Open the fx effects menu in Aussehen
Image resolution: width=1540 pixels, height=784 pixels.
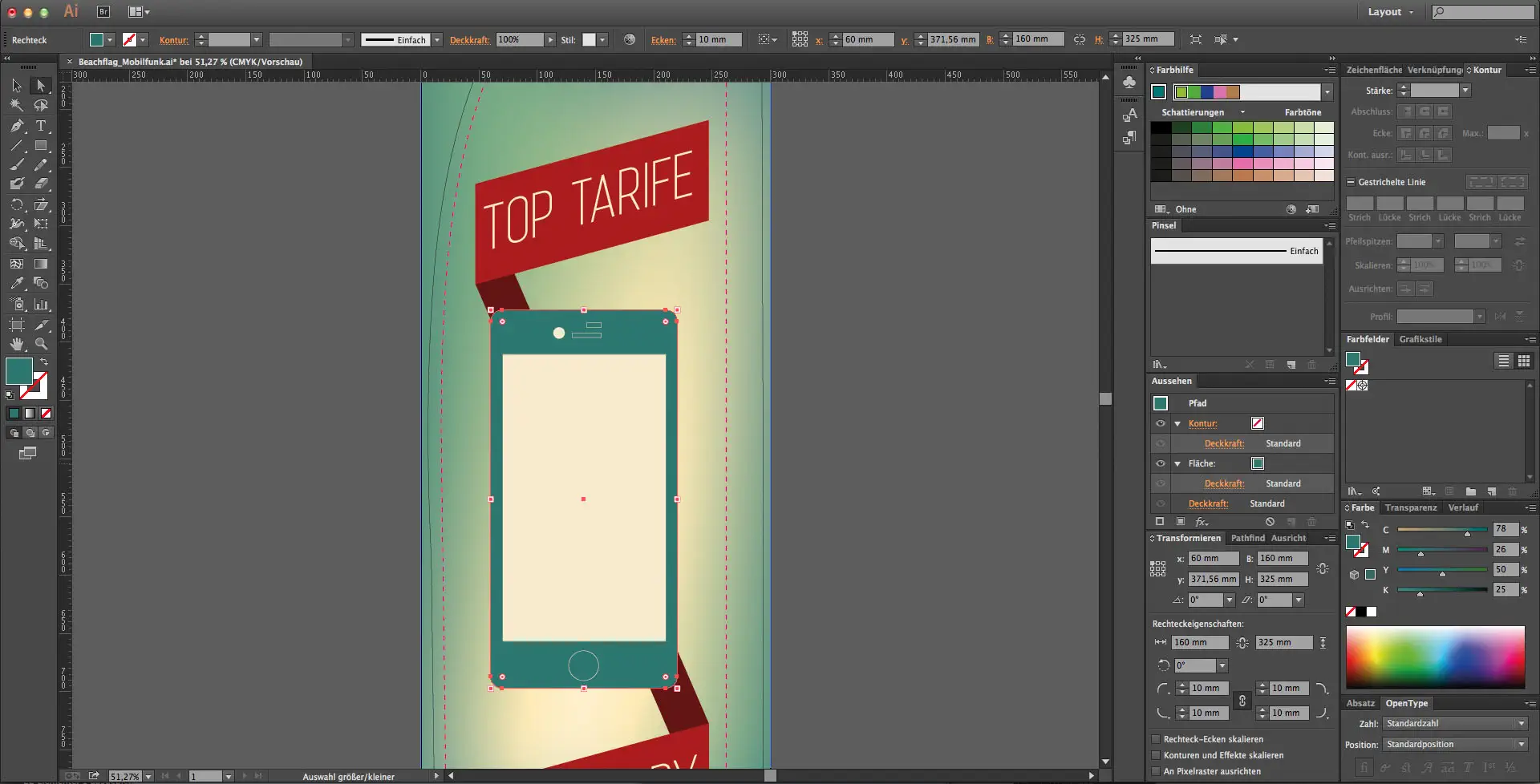1202,522
